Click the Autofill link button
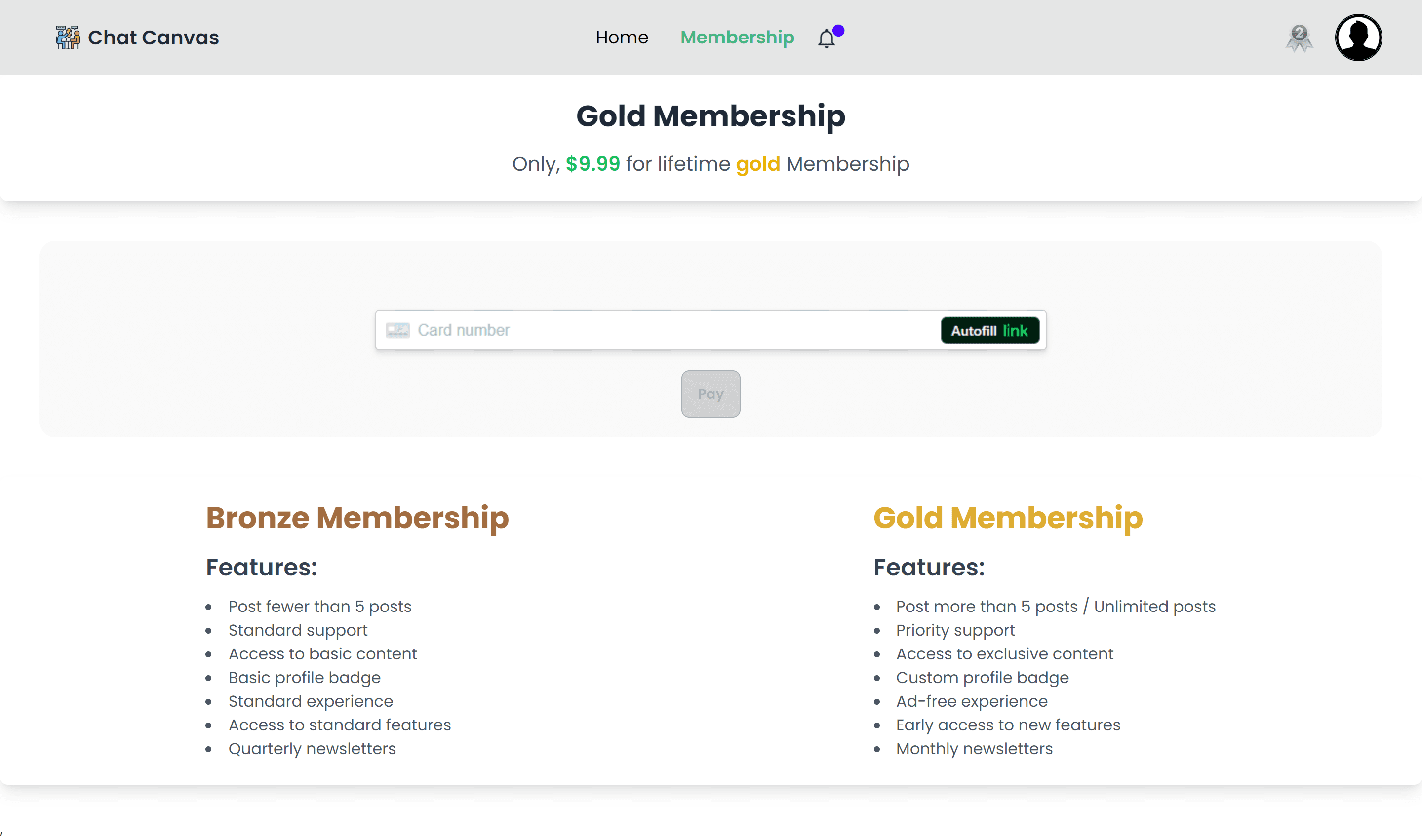Viewport: 1422px width, 840px height. pos(989,331)
